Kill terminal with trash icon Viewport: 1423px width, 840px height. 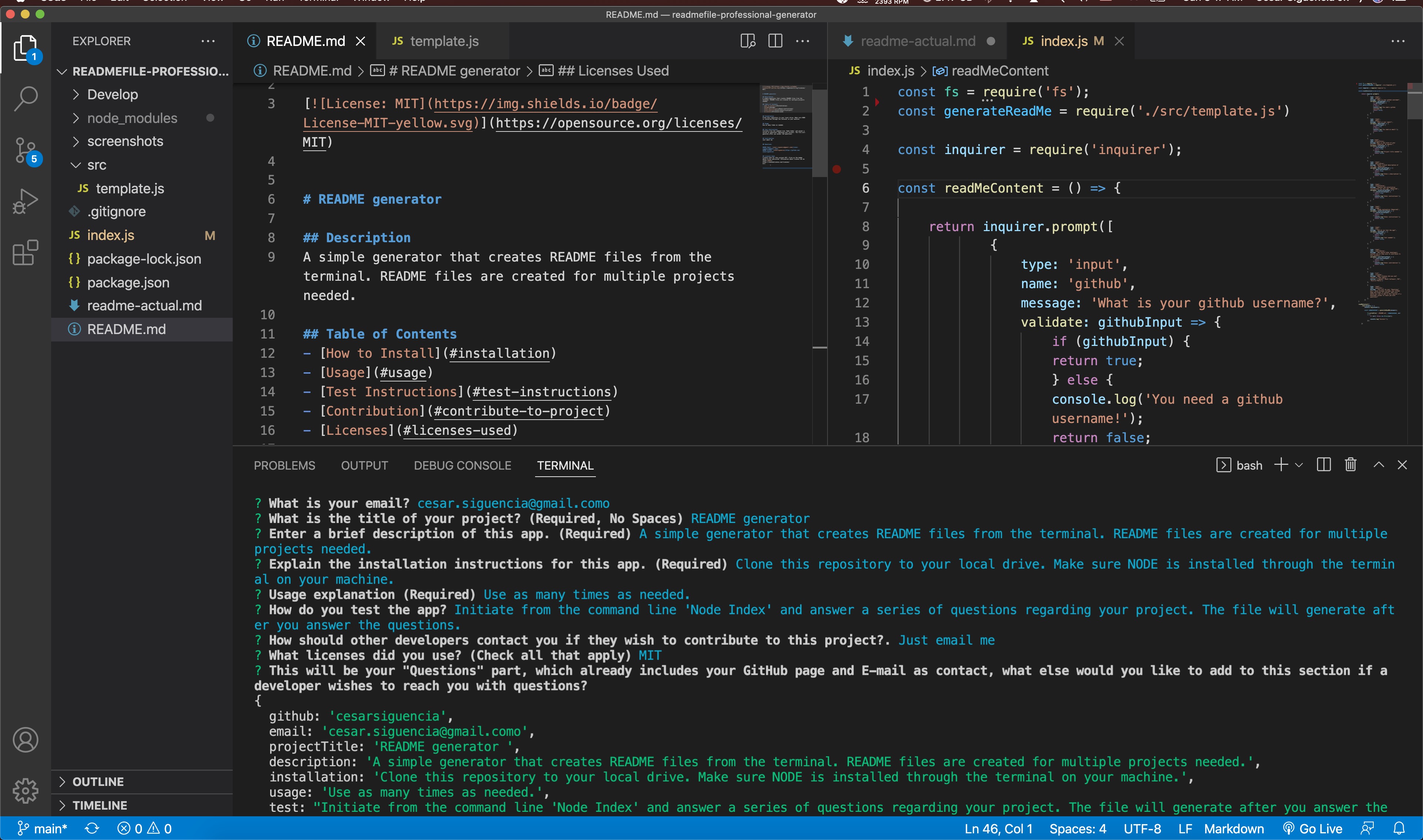point(1350,465)
